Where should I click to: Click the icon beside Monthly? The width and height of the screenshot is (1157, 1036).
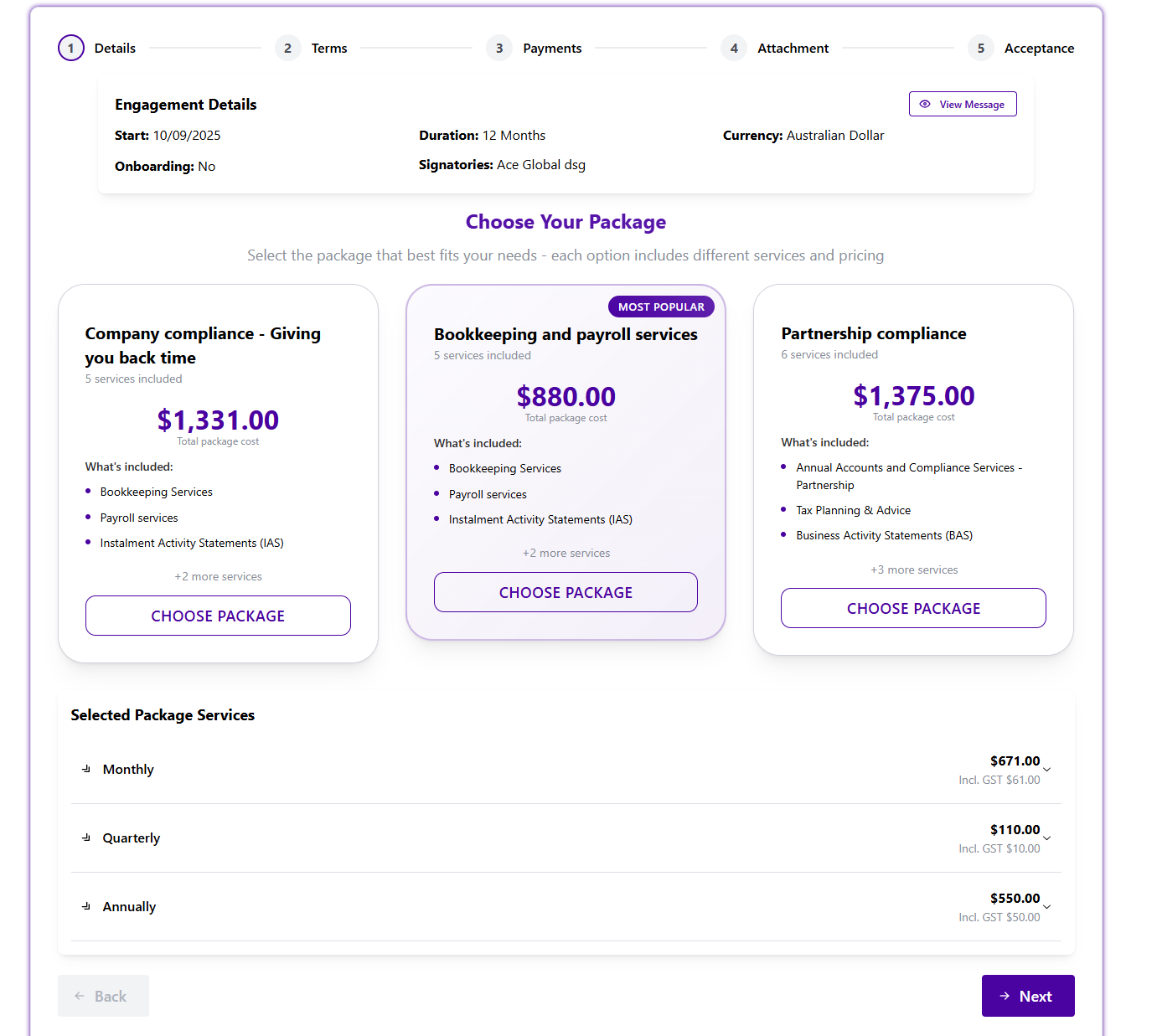coord(86,769)
